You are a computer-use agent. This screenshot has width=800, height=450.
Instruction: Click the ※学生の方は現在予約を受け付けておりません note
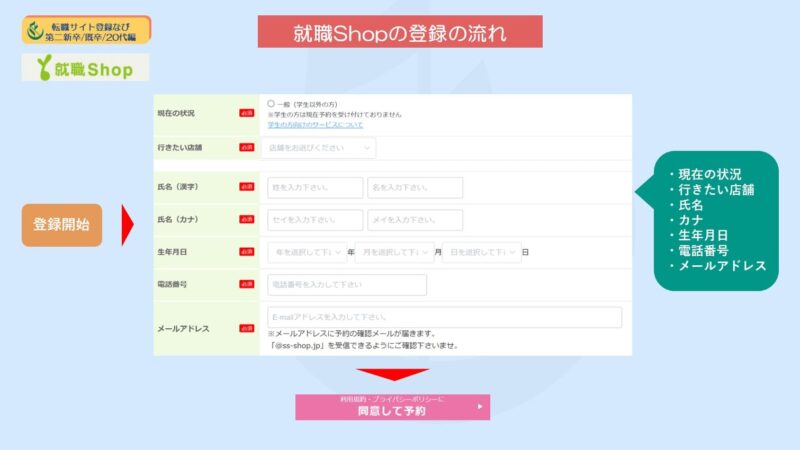click(x=335, y=115)
